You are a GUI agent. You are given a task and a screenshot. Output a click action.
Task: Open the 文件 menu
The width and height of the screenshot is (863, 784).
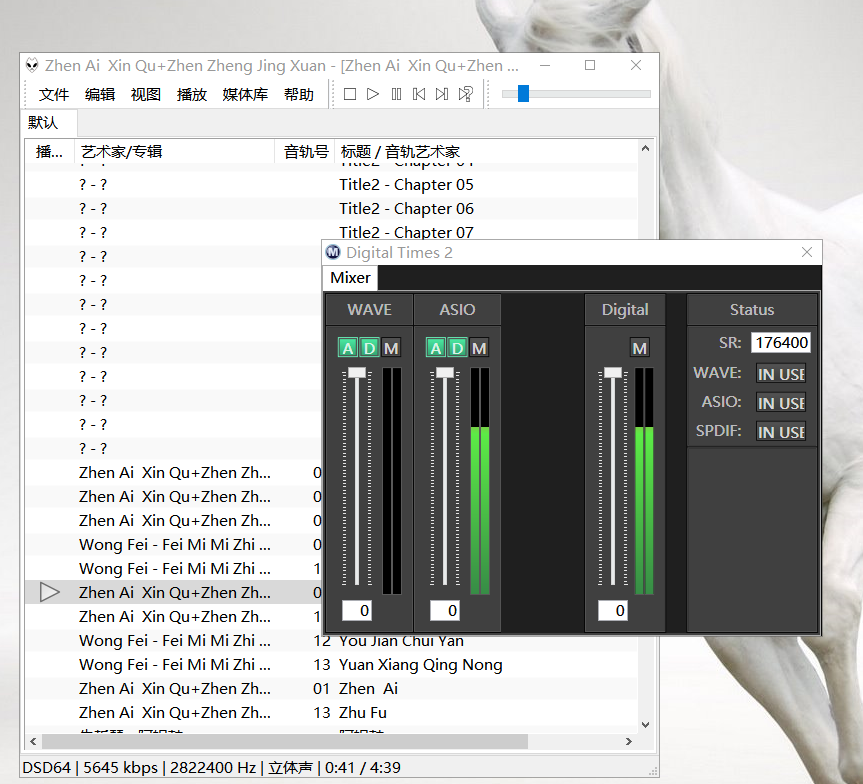[x=54, y=95]
